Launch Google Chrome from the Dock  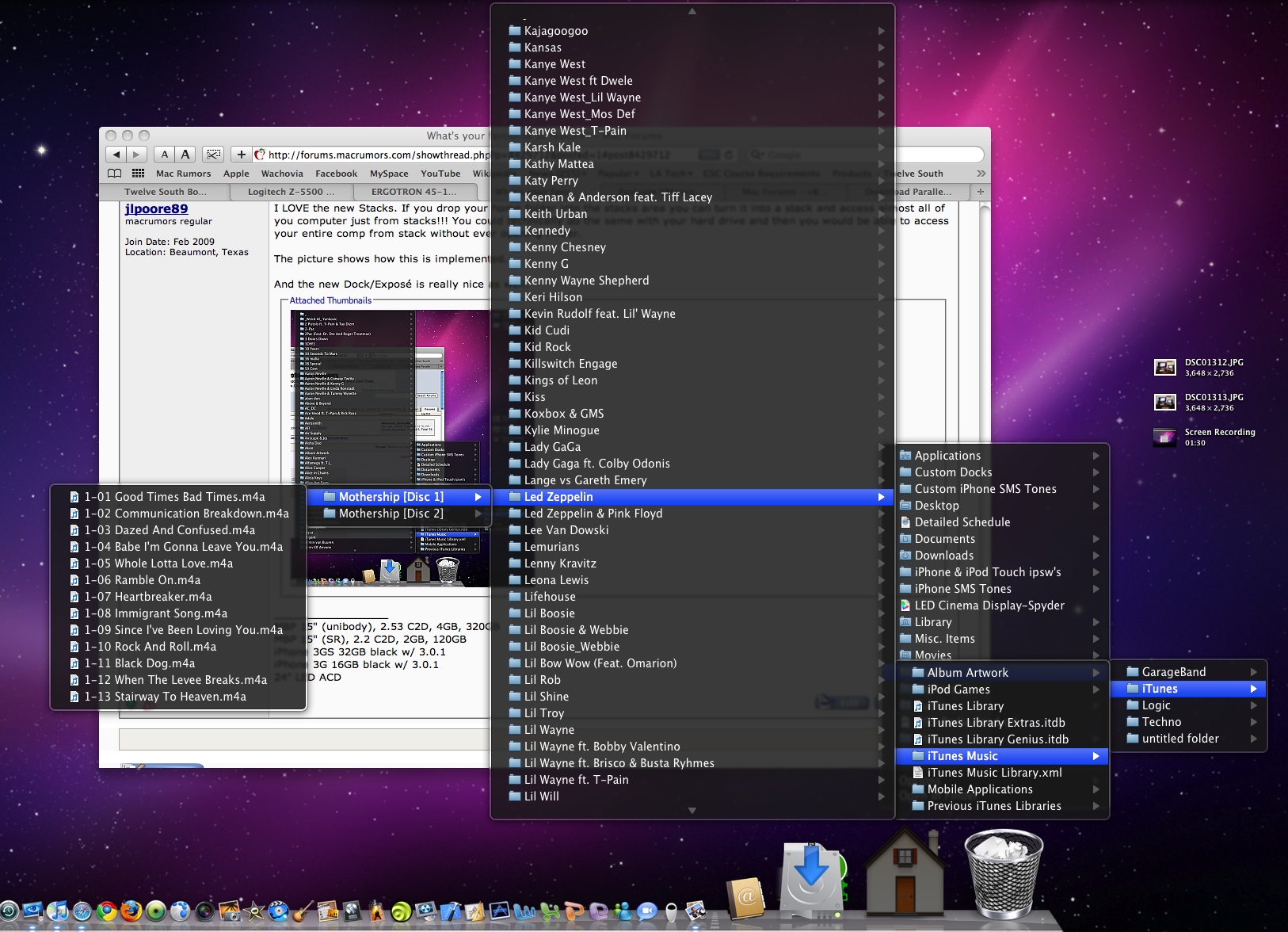click(x=106, y=911)
